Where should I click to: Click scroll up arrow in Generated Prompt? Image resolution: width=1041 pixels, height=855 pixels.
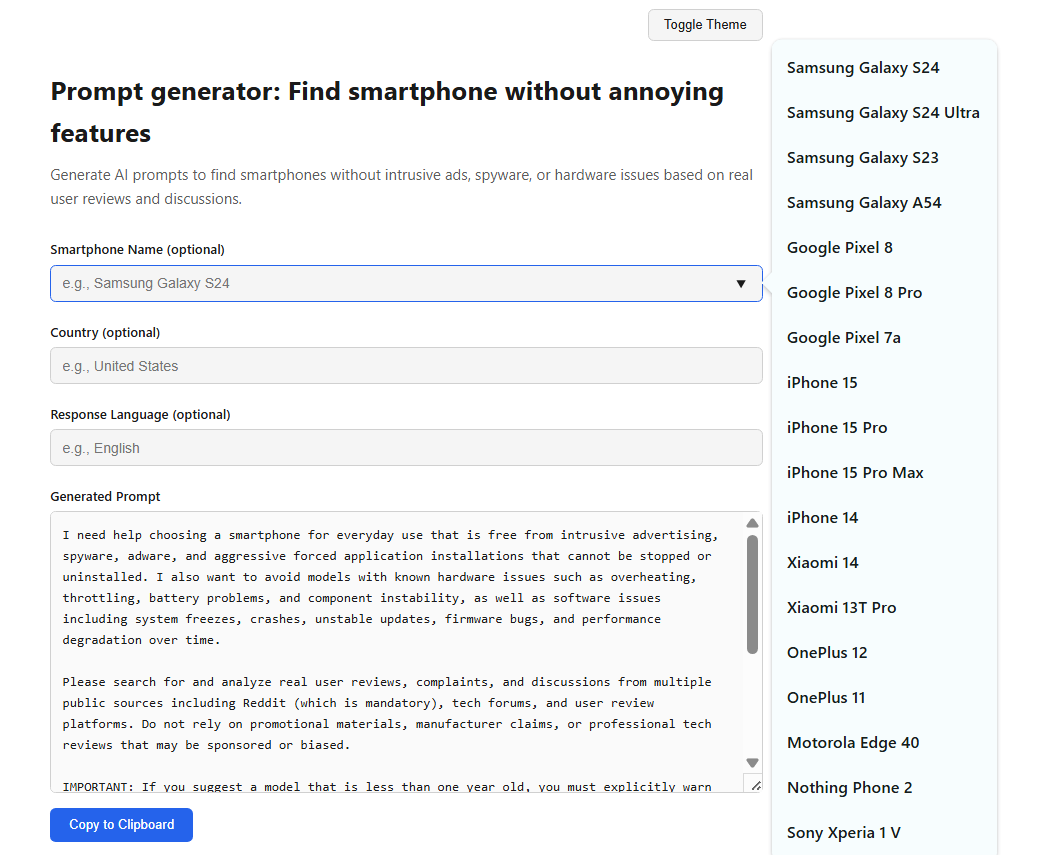point(752,523)
